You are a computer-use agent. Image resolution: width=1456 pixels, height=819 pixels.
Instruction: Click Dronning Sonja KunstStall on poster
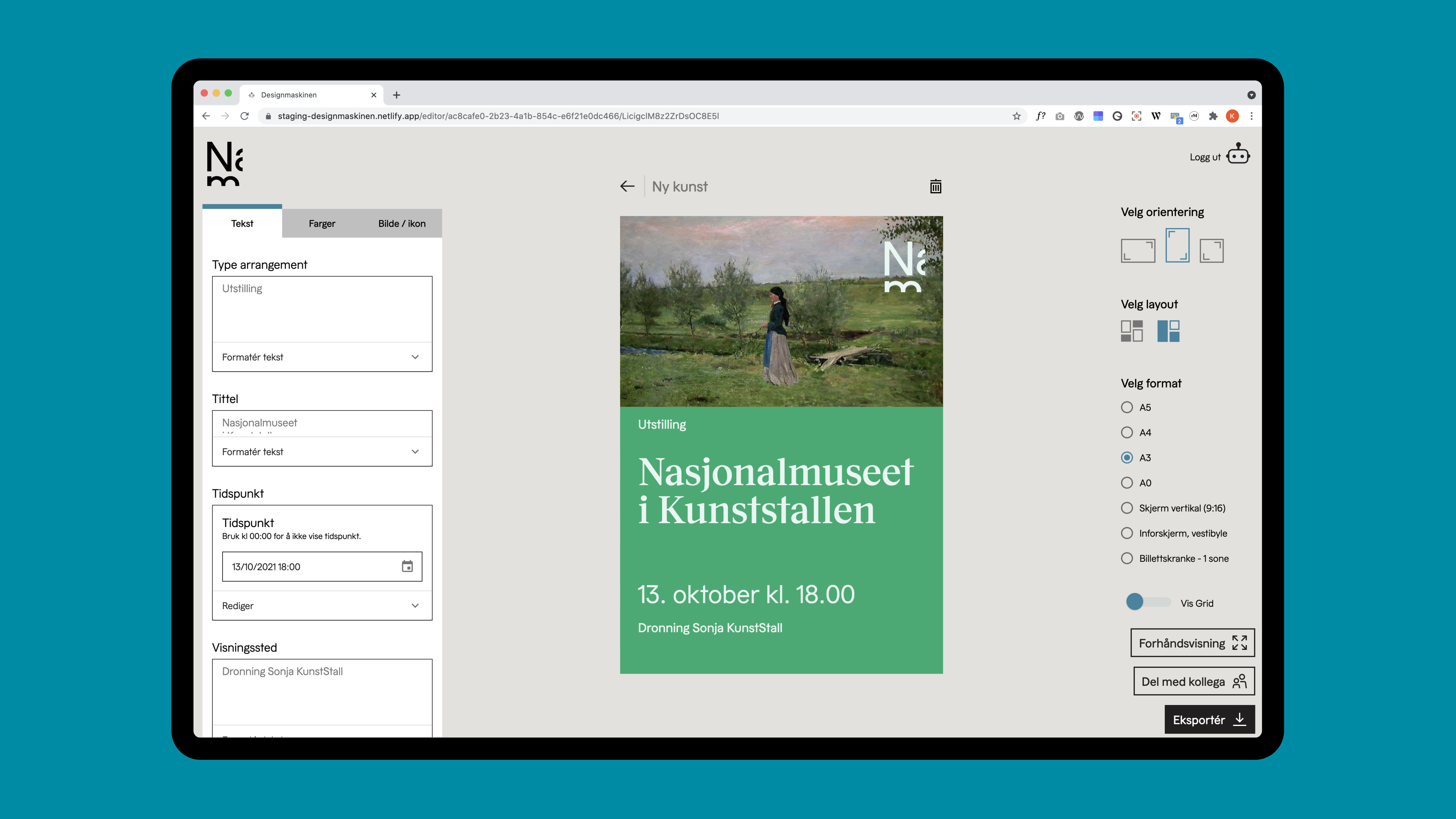710,628
